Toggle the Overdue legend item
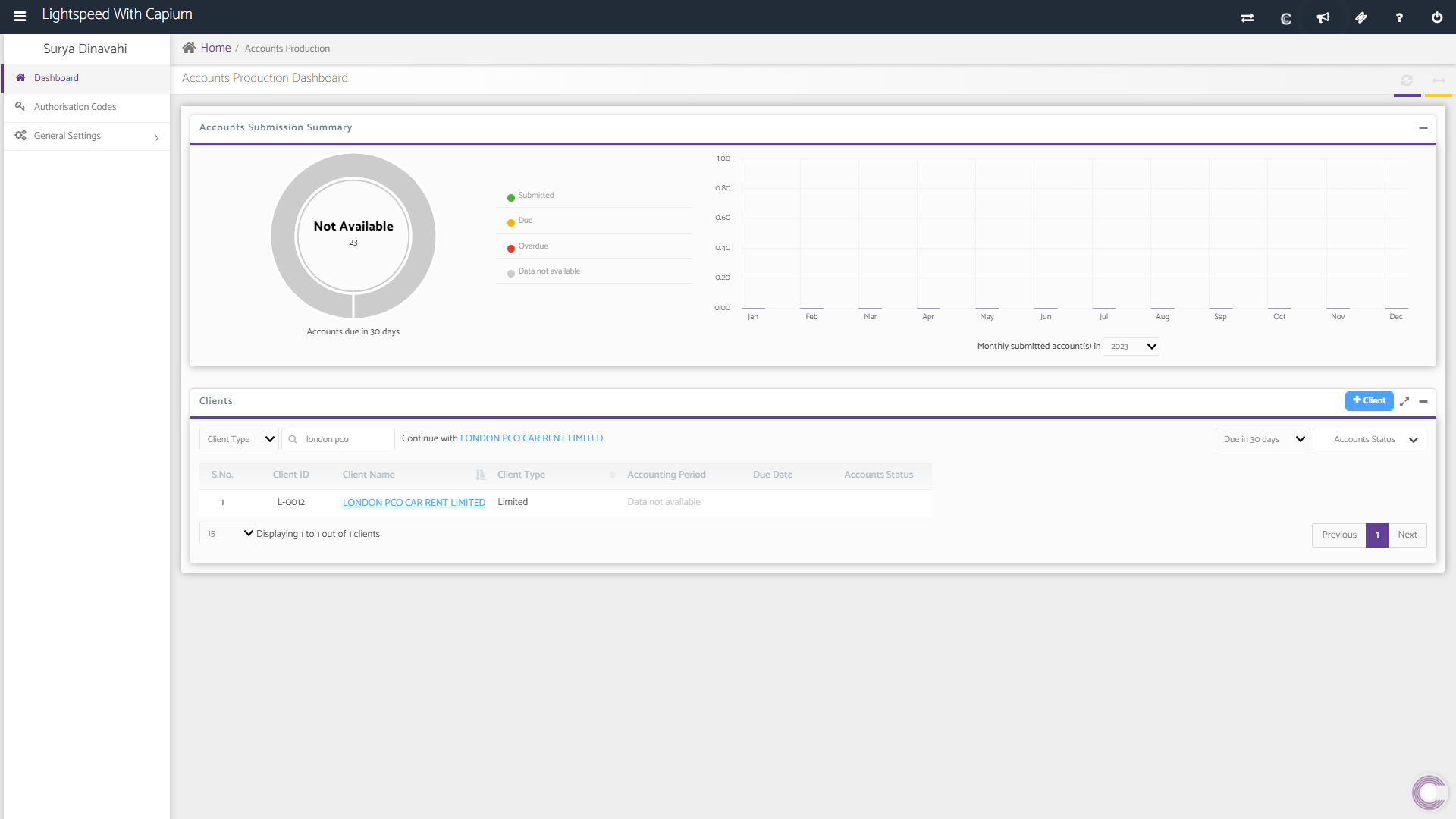The image size is (1456, 819). (532, 246)
